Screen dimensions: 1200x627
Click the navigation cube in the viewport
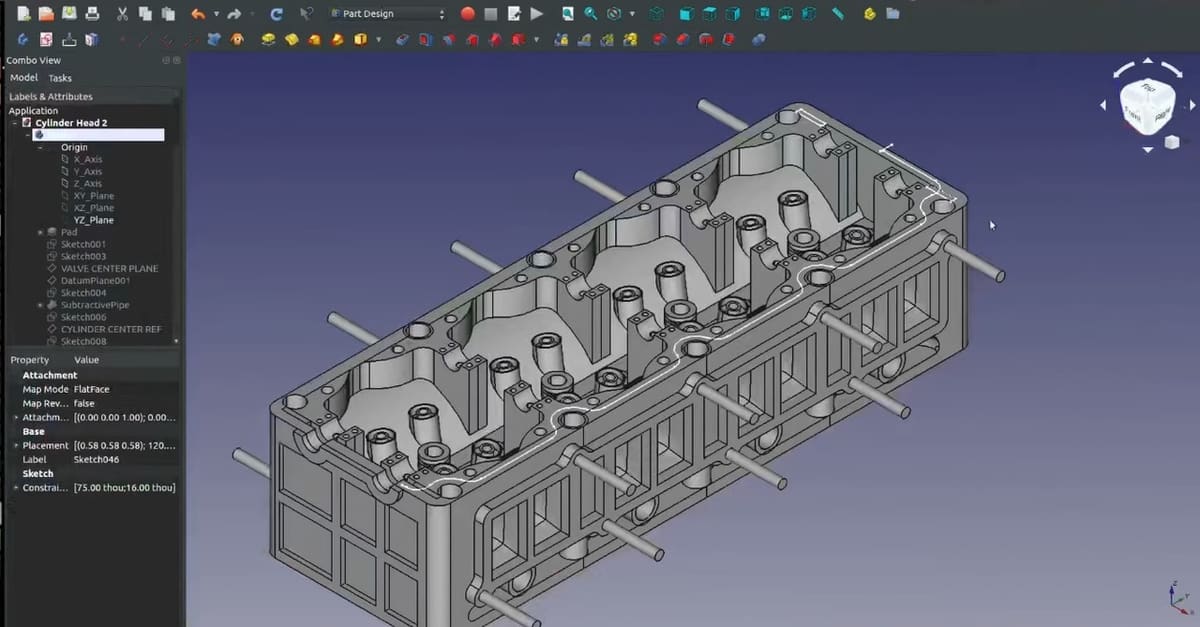[x=1146, y=105]
